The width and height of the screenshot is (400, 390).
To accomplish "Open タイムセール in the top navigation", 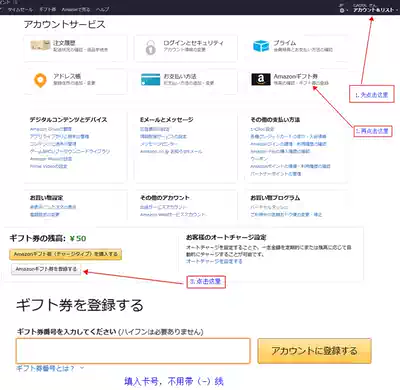I will pos(20,9).
